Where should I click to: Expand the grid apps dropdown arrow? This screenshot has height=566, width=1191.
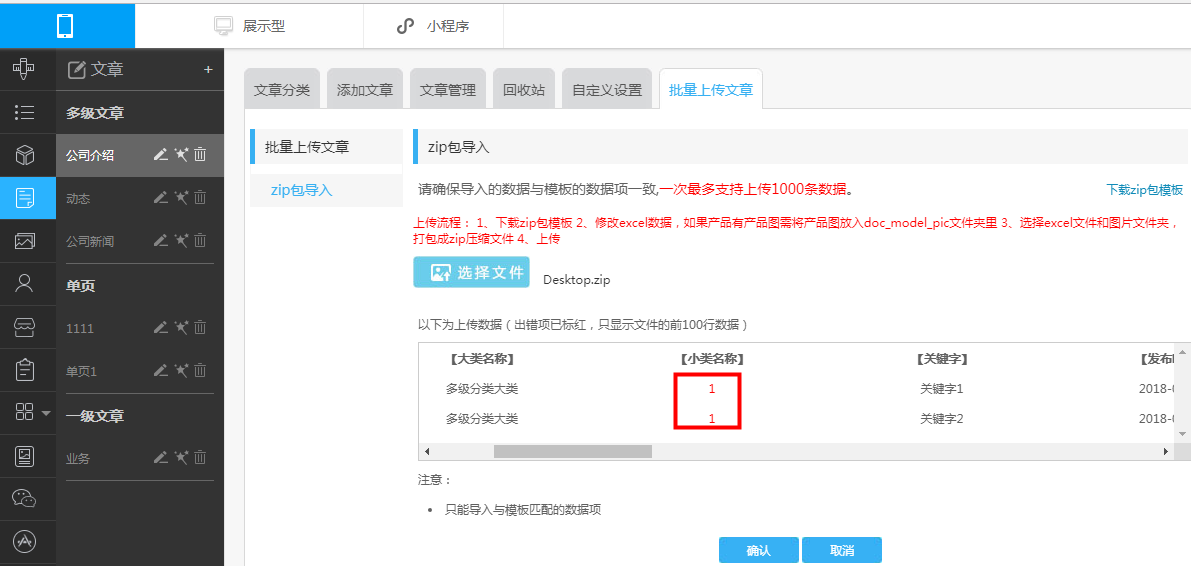pyautogui.click(x=46, y=412)
